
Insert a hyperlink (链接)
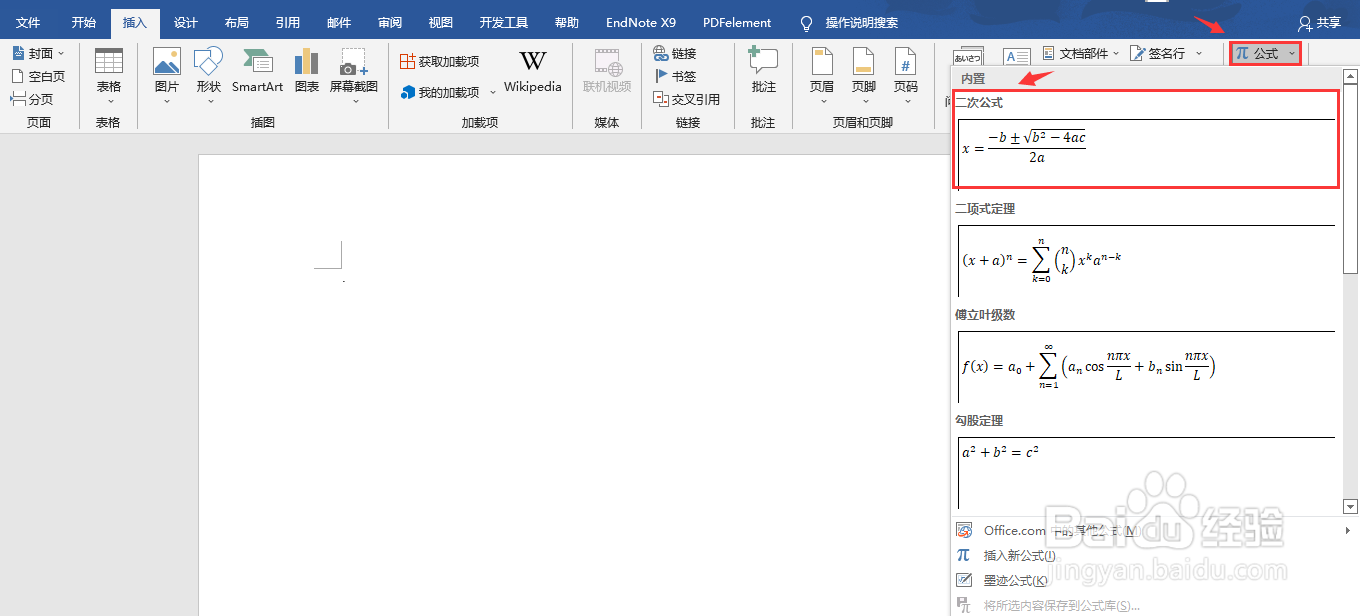coord(675,53)
